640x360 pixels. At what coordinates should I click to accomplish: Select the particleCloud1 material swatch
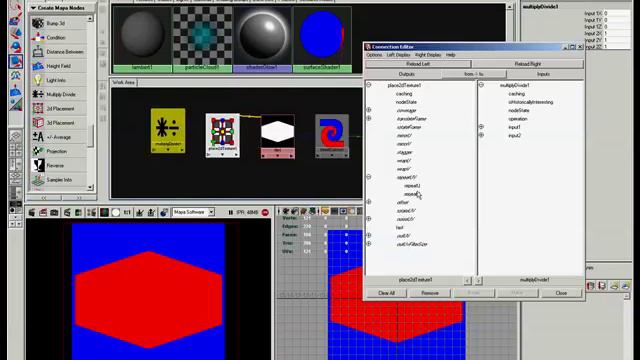tap(202, 39)
